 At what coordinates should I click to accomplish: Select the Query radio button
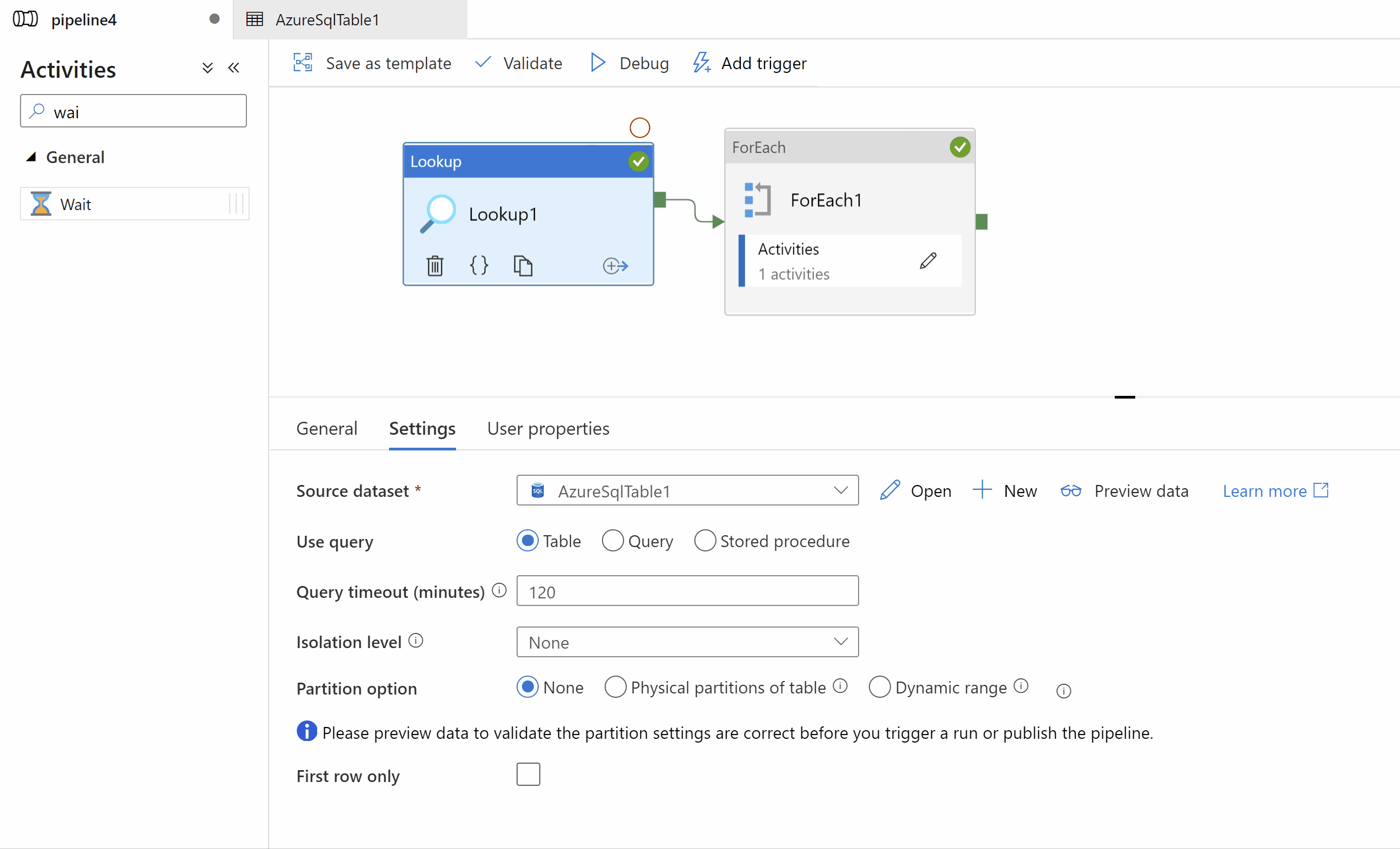pyautogui.click(x=613, y=541)
